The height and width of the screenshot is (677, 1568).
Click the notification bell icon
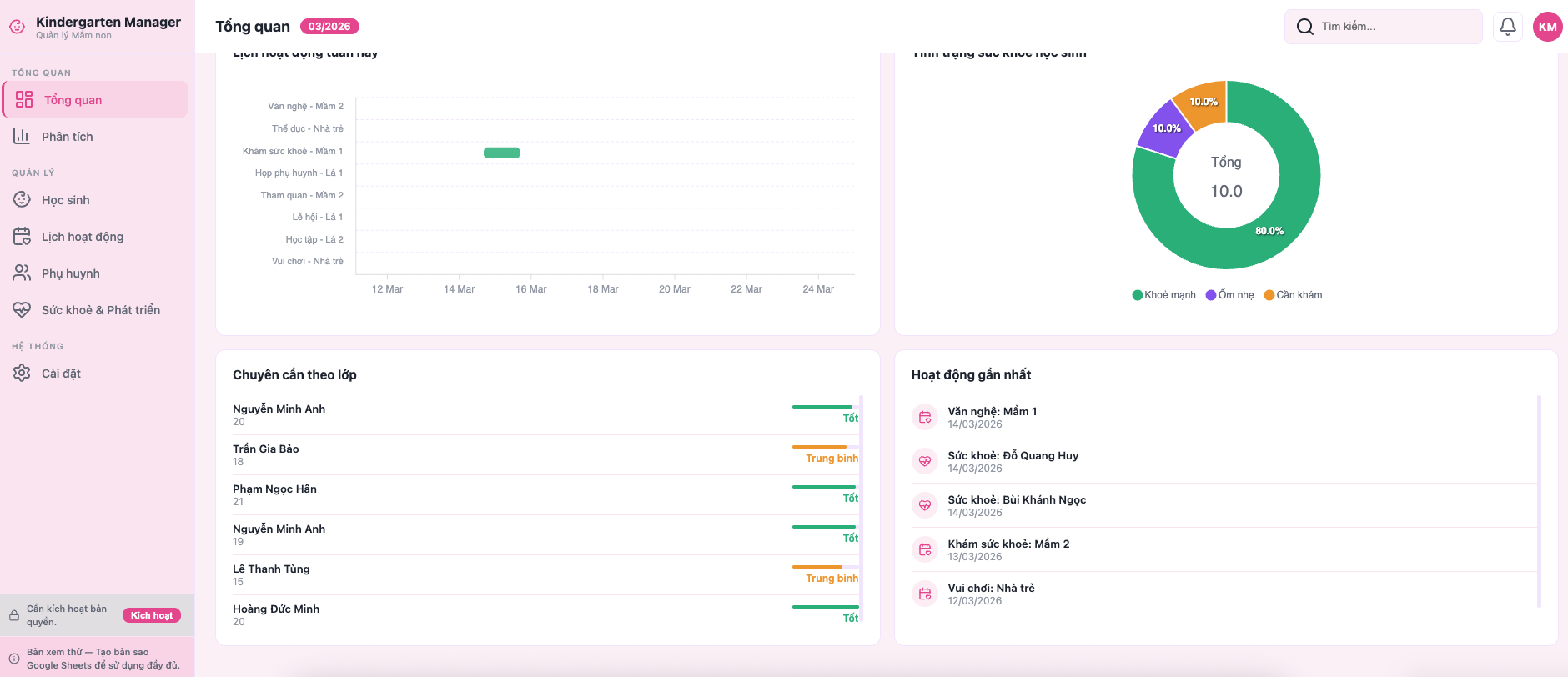pos(1507,27)
